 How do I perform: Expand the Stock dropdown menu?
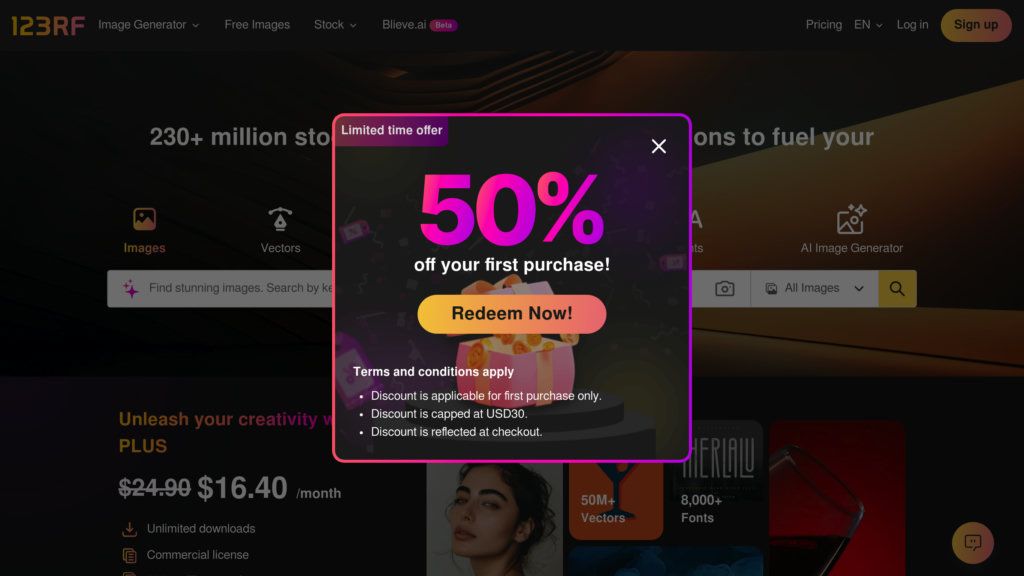335,25
